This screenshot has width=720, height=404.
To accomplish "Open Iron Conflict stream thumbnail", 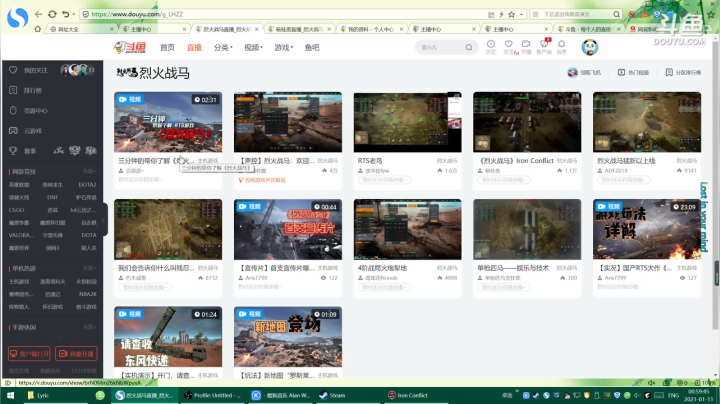I will 527,122.
